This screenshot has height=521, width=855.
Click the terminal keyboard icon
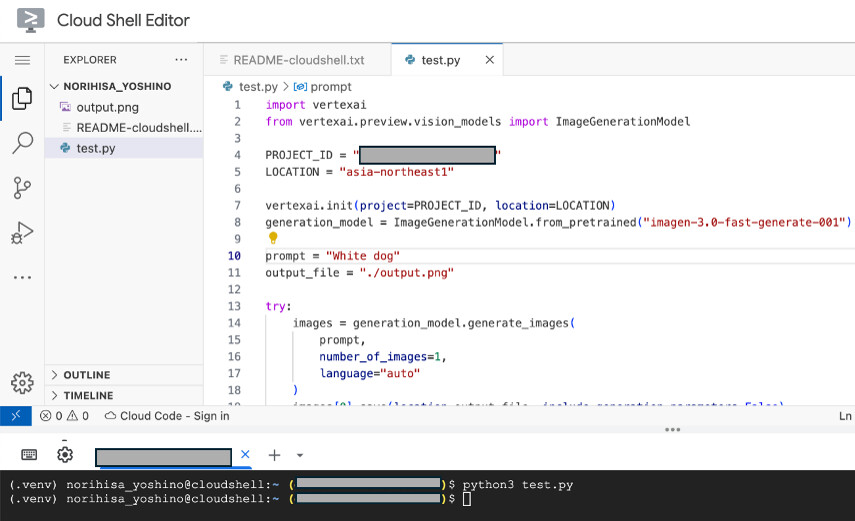[x=29, y=455]
